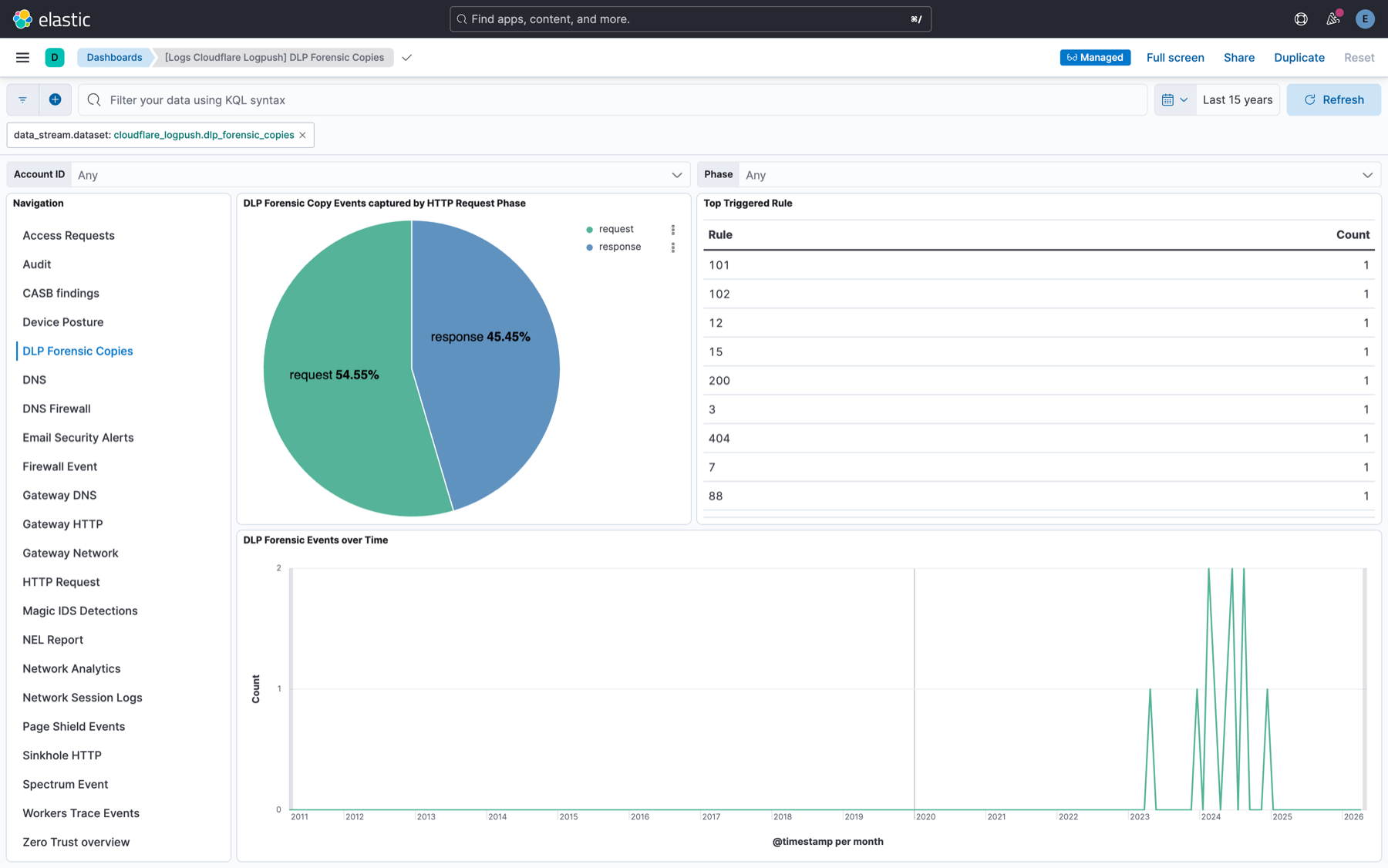
Task: Open Zero Trust overview dashboard
Action: coord(76,843)
